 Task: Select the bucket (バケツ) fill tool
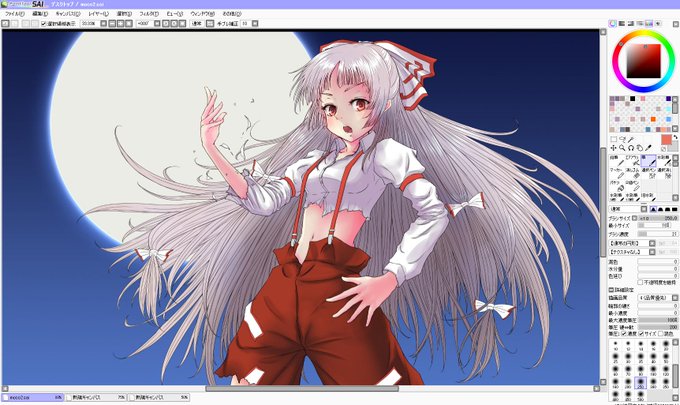tap(616, 186)
